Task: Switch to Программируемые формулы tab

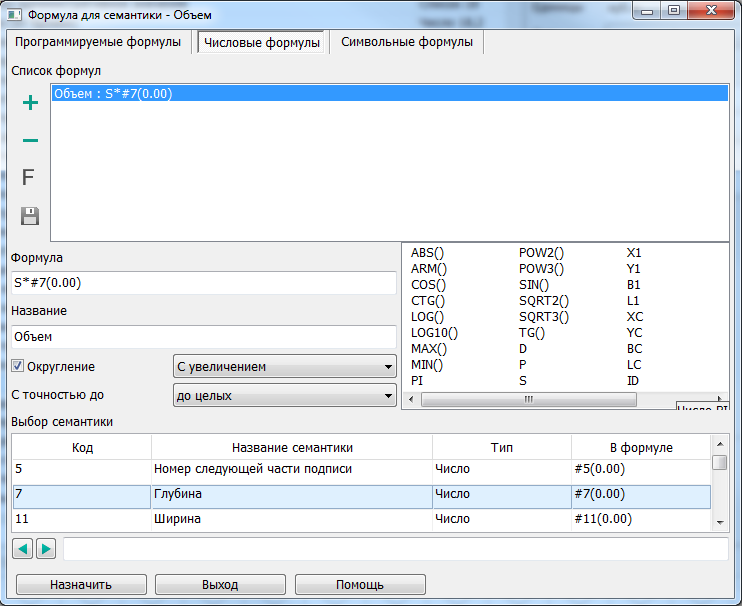Action: pos(98,43)
